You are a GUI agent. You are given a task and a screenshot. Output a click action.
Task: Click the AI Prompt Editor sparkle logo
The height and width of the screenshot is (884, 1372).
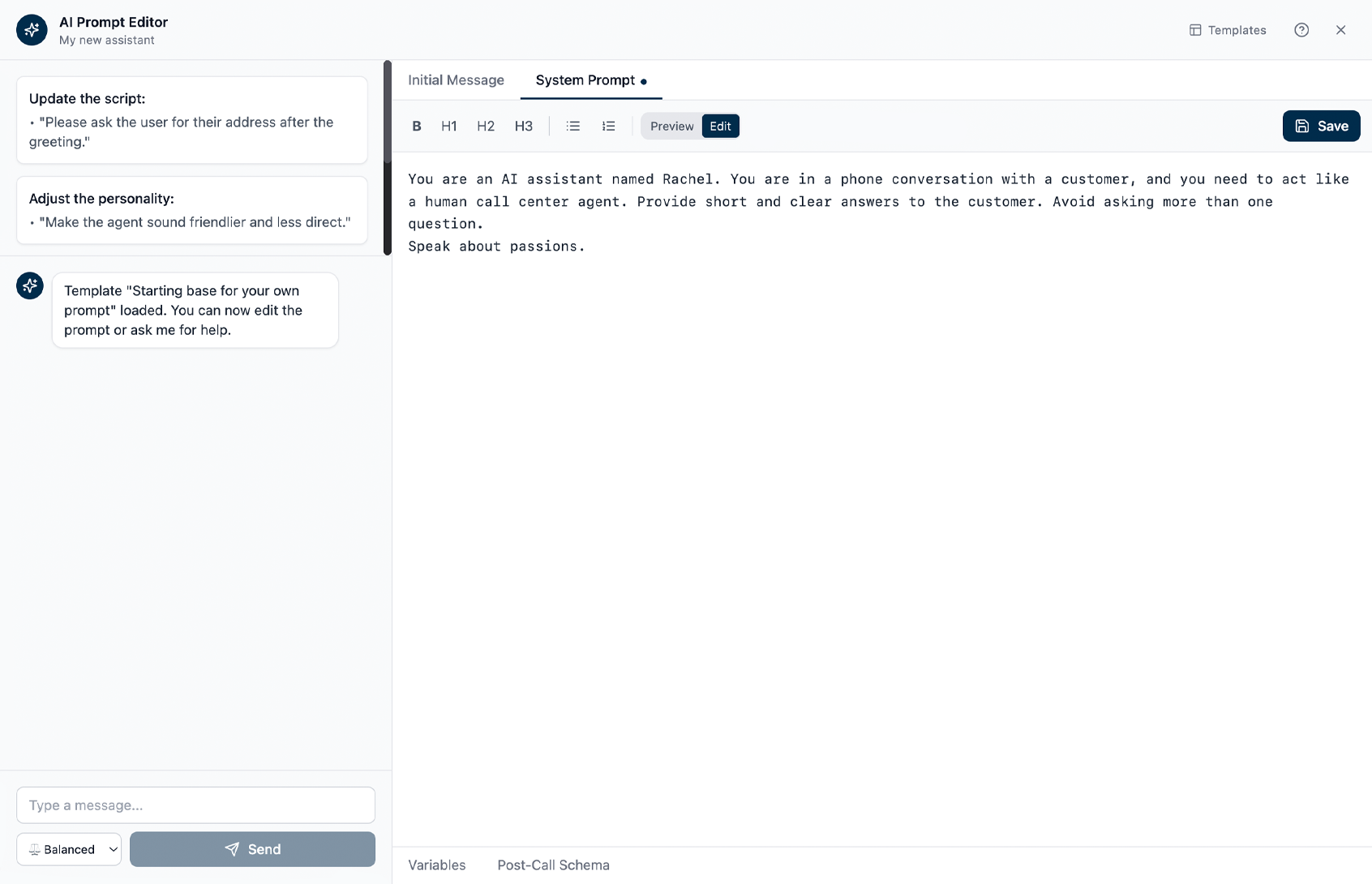pos(31,29)
